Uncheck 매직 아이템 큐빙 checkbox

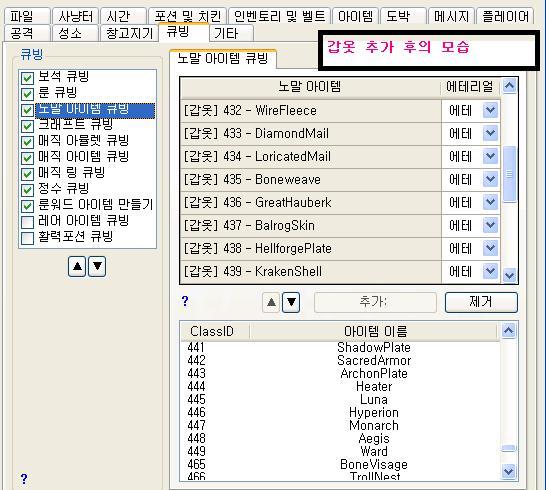coord(27,158)
